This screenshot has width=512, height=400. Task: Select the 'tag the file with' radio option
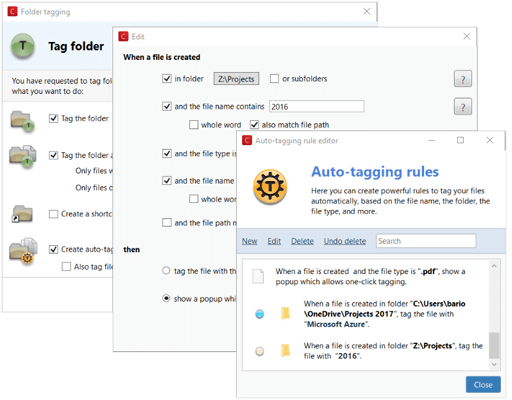[x=166, y=271]
